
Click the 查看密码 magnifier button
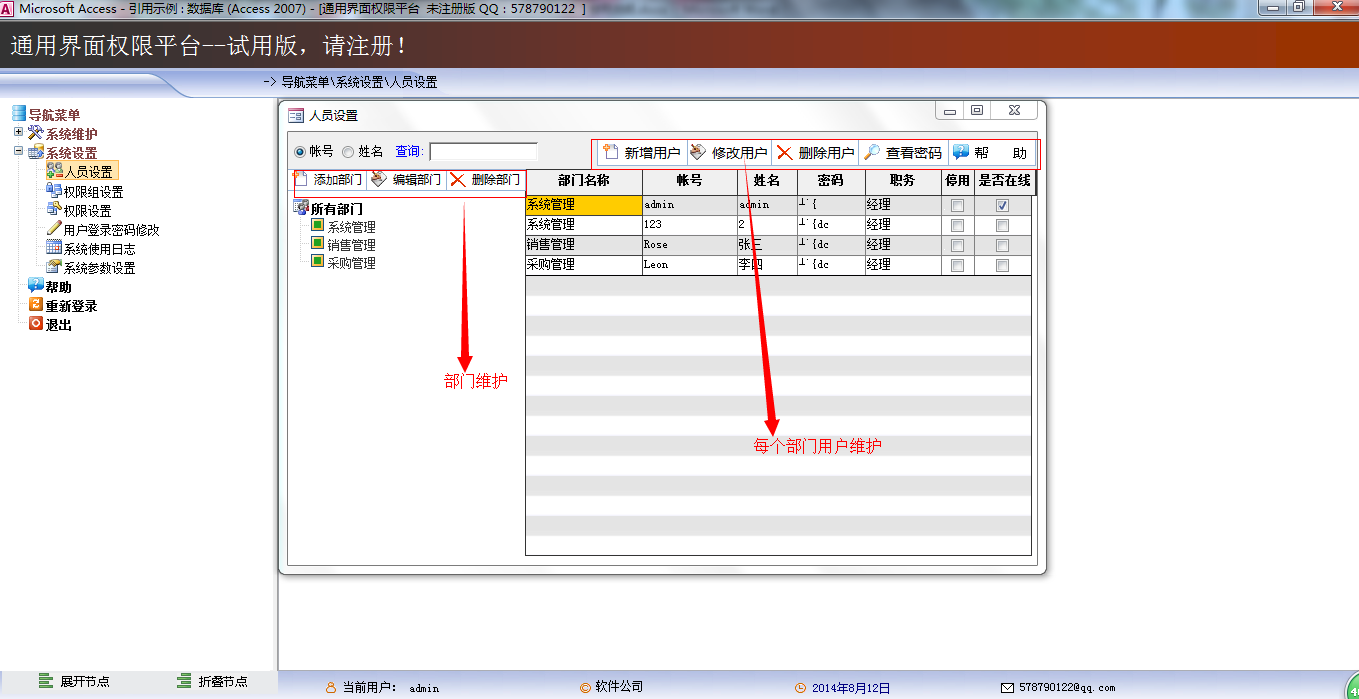point(903,153)
